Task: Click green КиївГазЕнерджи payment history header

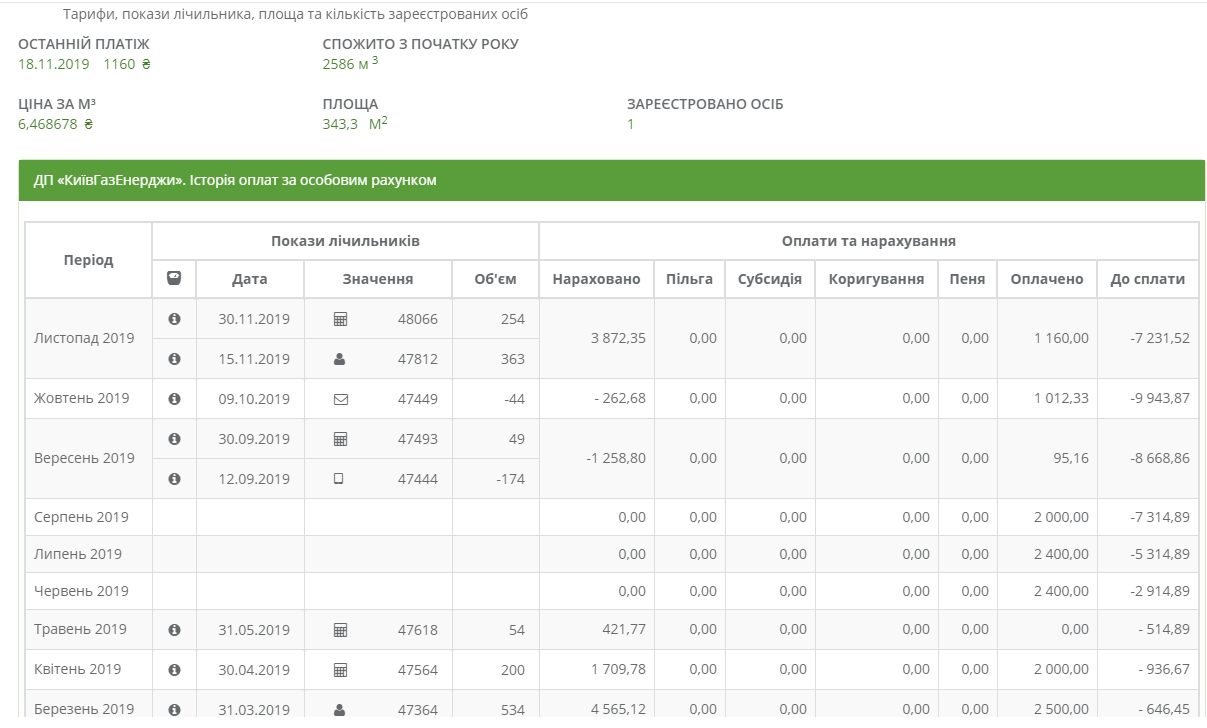Action: point(611,181)
